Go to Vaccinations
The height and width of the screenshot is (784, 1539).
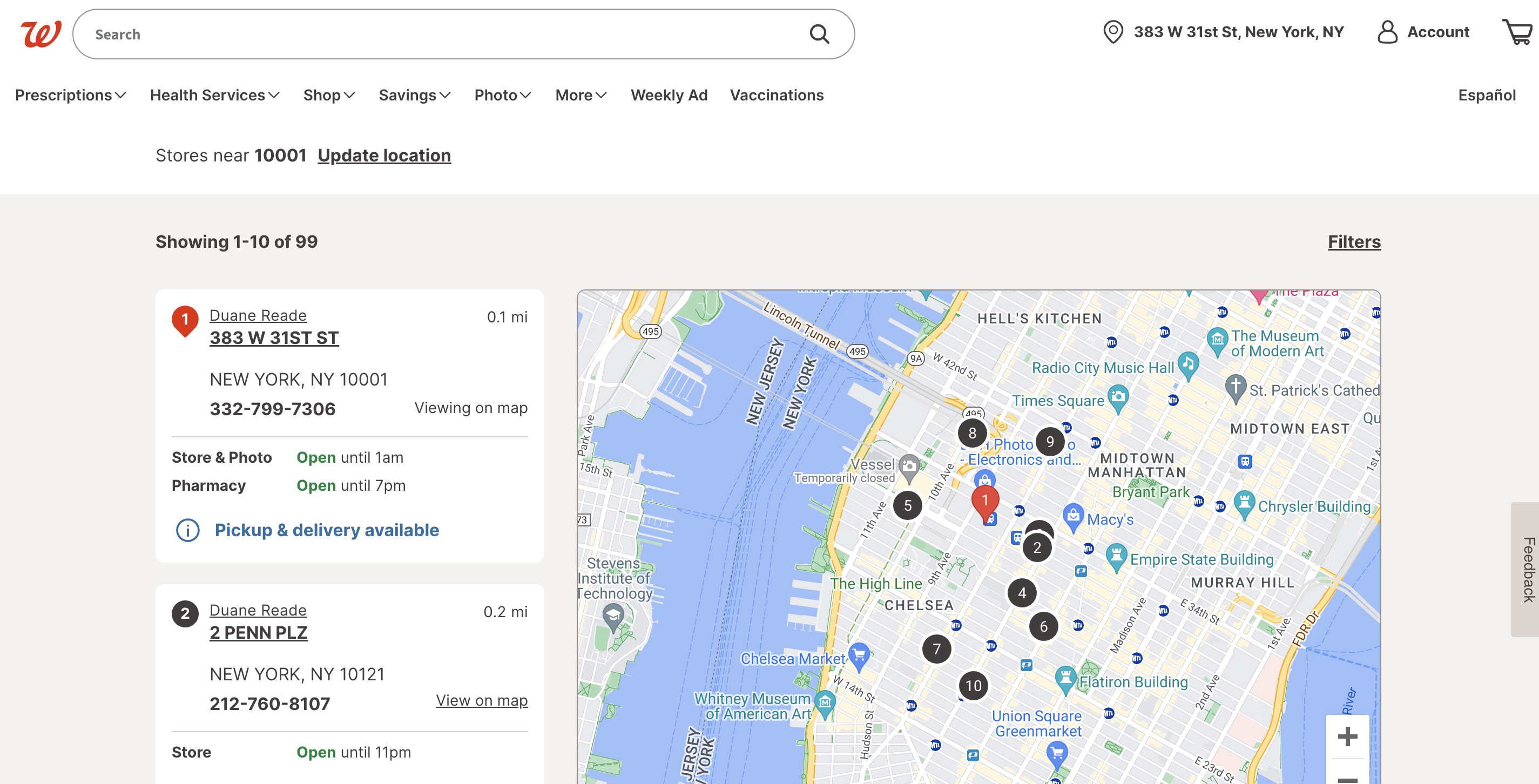776,95
